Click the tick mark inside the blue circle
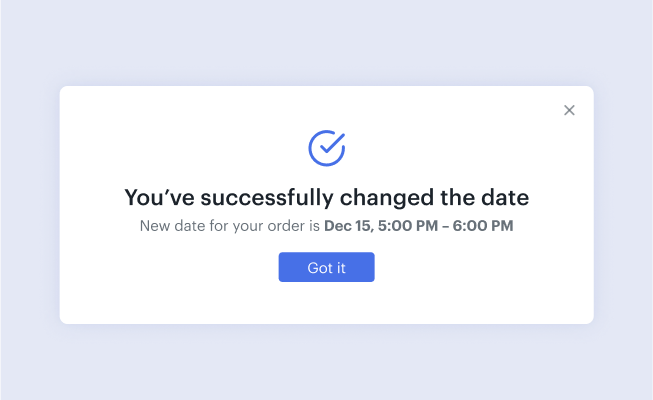This screenshot has width=653, height=400. click(x=332, y=143)
